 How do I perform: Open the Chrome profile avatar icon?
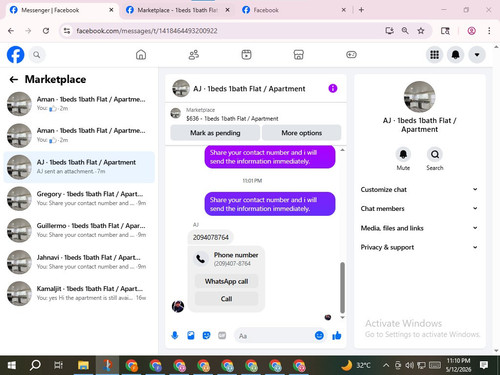[471, 31]
